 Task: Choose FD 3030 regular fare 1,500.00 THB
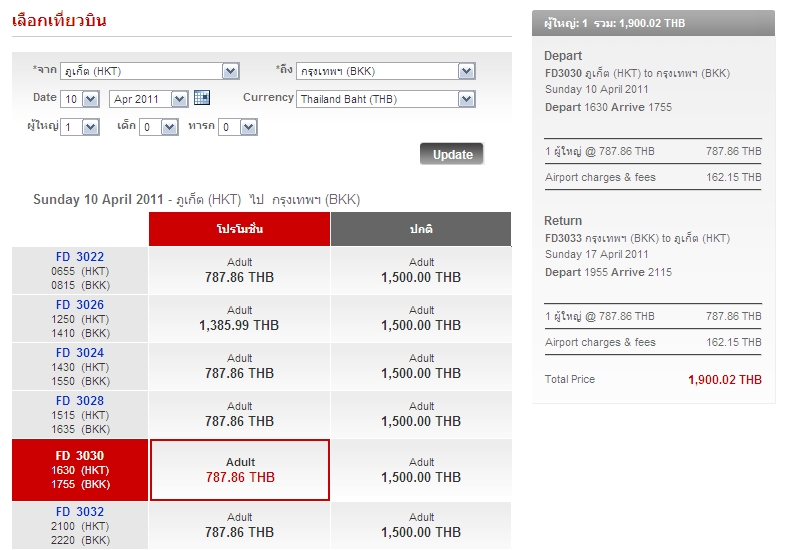coord(421,470)
